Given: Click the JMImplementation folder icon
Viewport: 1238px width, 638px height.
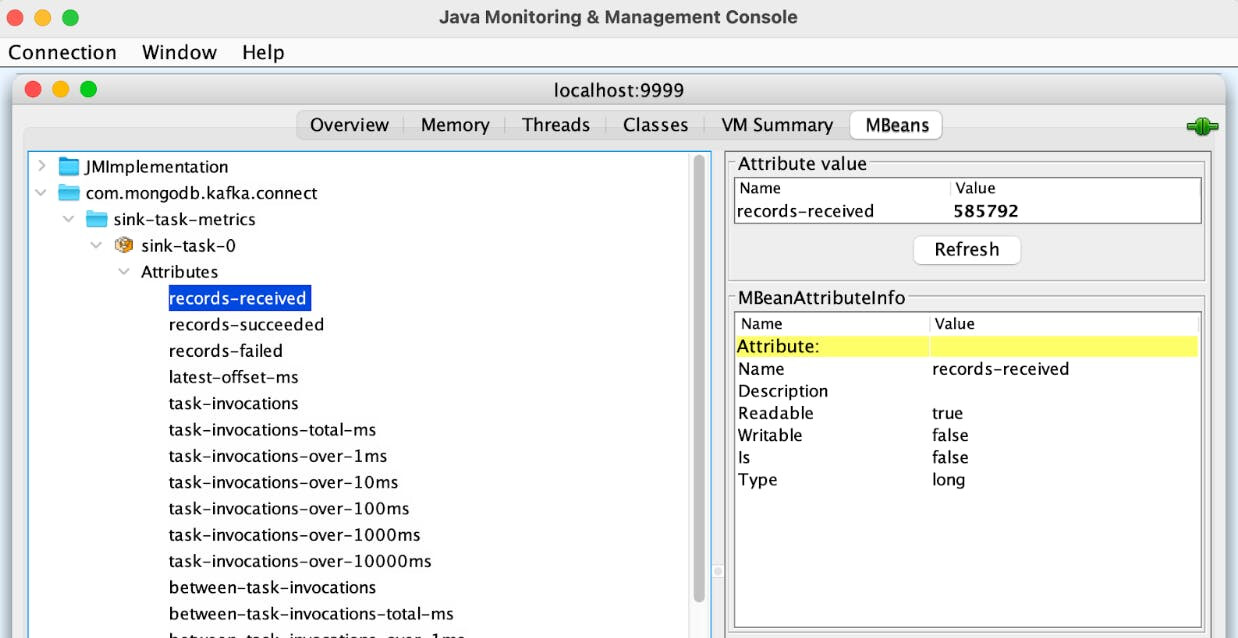Looking at the screenshot, I should coord(68,167).
